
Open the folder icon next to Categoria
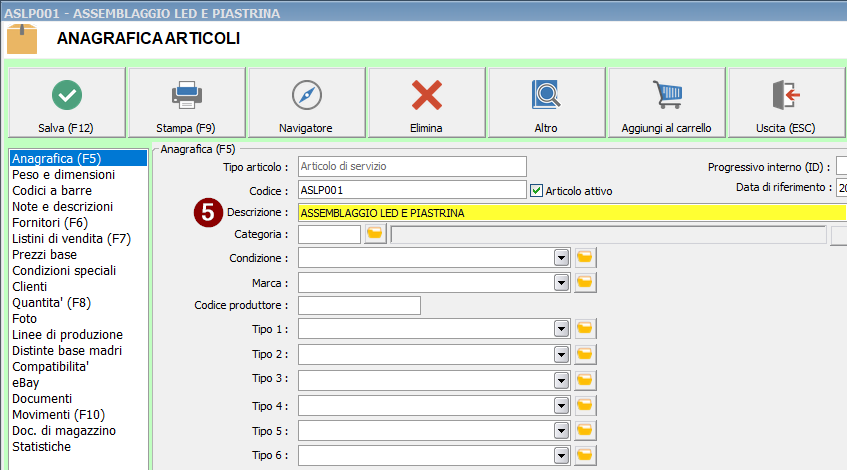coord(375,234)
